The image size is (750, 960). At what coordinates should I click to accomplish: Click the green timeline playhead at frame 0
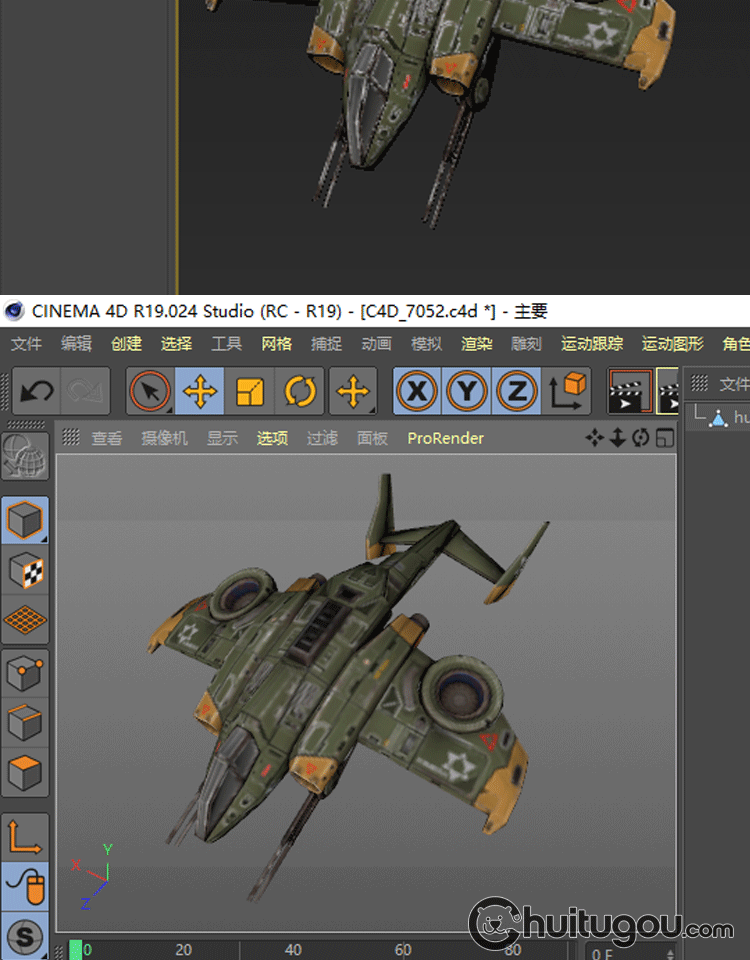pos(76,949)
